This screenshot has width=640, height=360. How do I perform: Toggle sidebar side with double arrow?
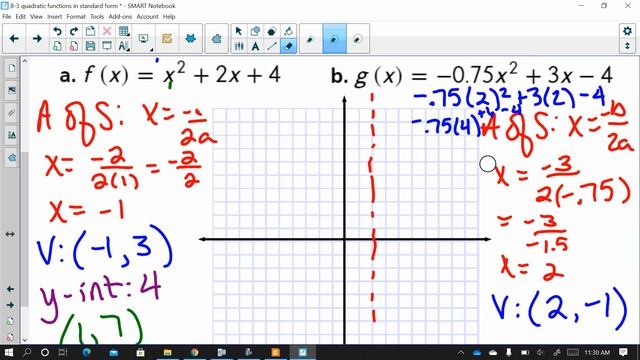coord(10,234)
